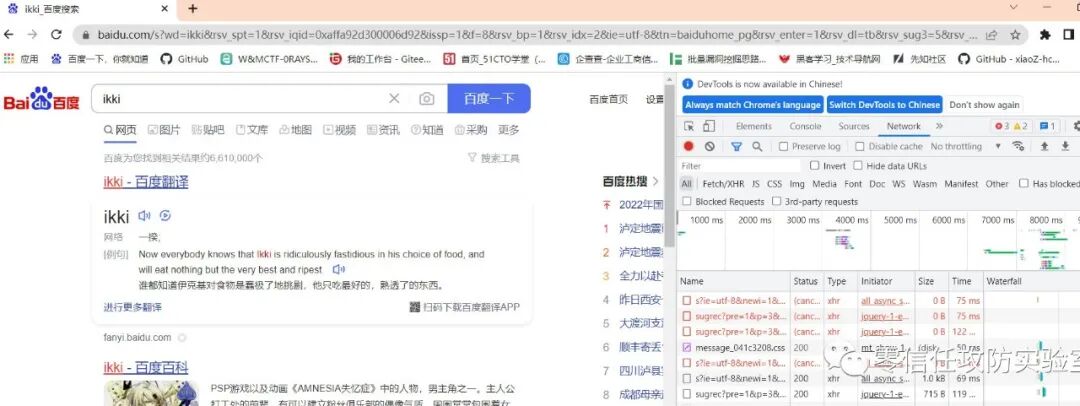Activate DevTools element inspector icon

(689, 126)
